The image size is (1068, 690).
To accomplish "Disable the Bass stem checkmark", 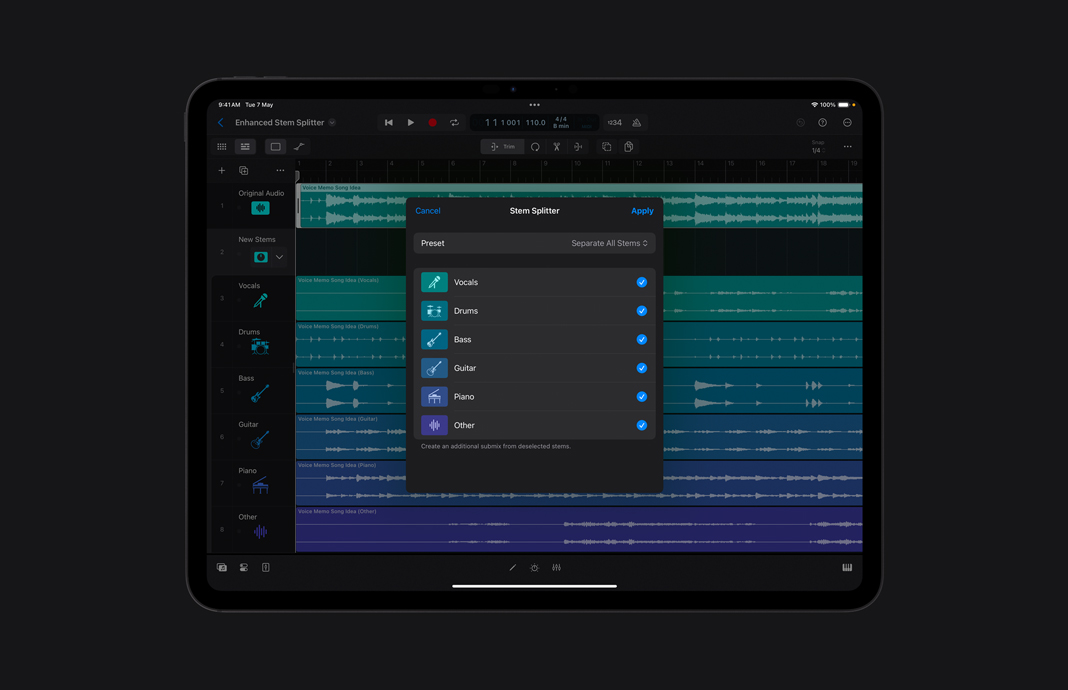I will click(x=642, y=339).
